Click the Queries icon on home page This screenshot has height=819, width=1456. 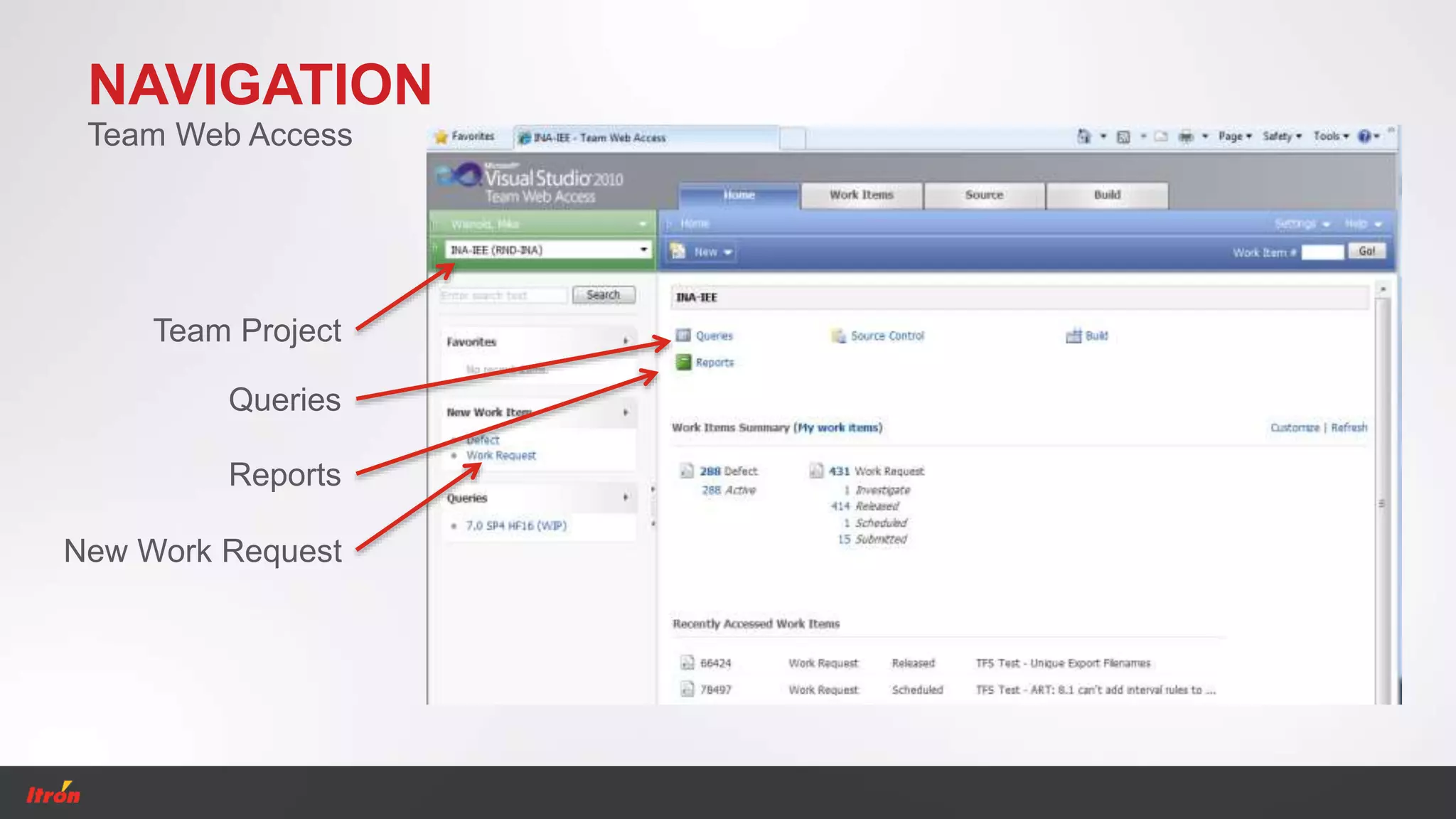tap(683, 335)
